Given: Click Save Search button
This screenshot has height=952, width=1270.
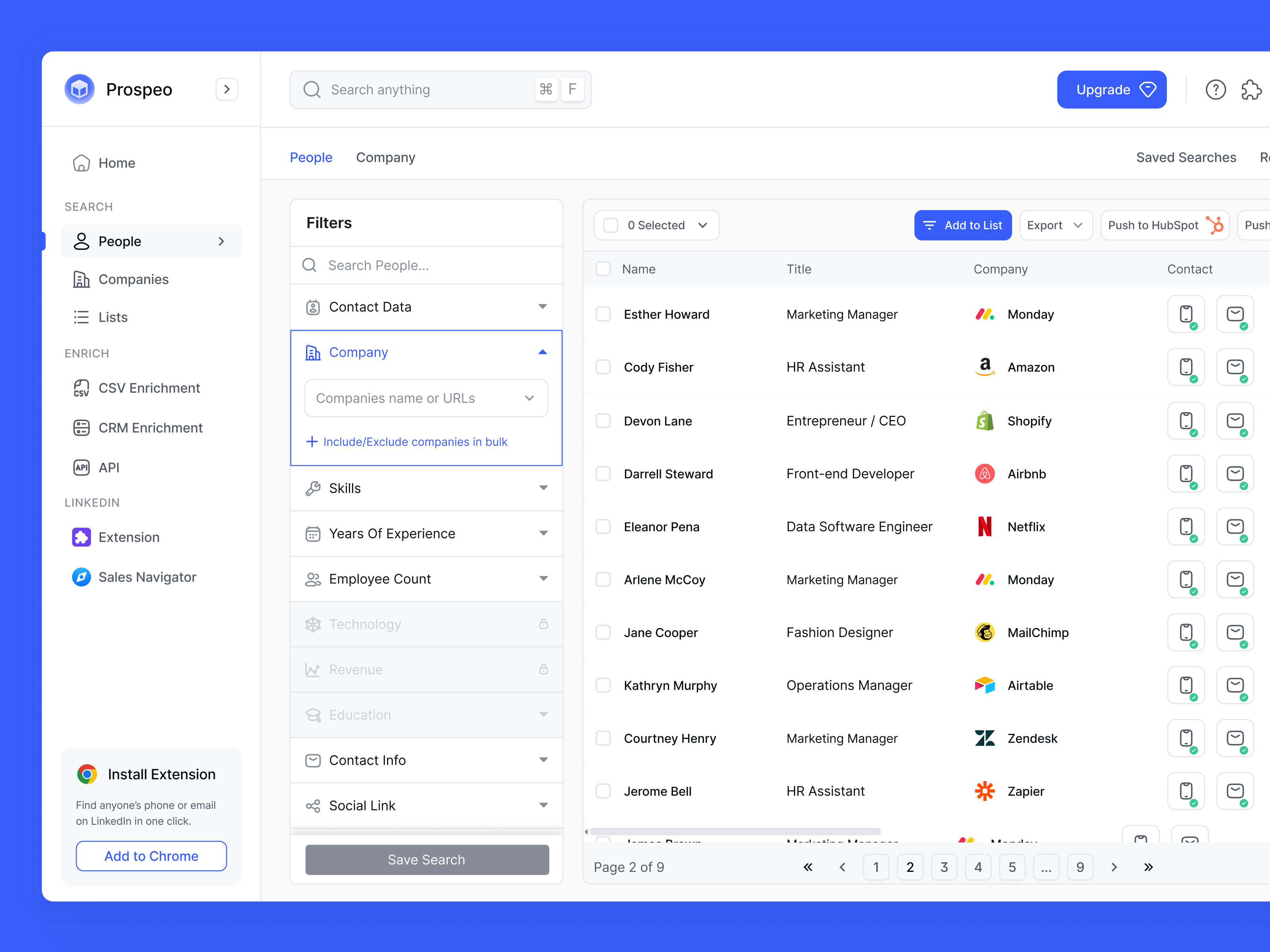Looking at the screenshot, I should (x=427, y=860).
